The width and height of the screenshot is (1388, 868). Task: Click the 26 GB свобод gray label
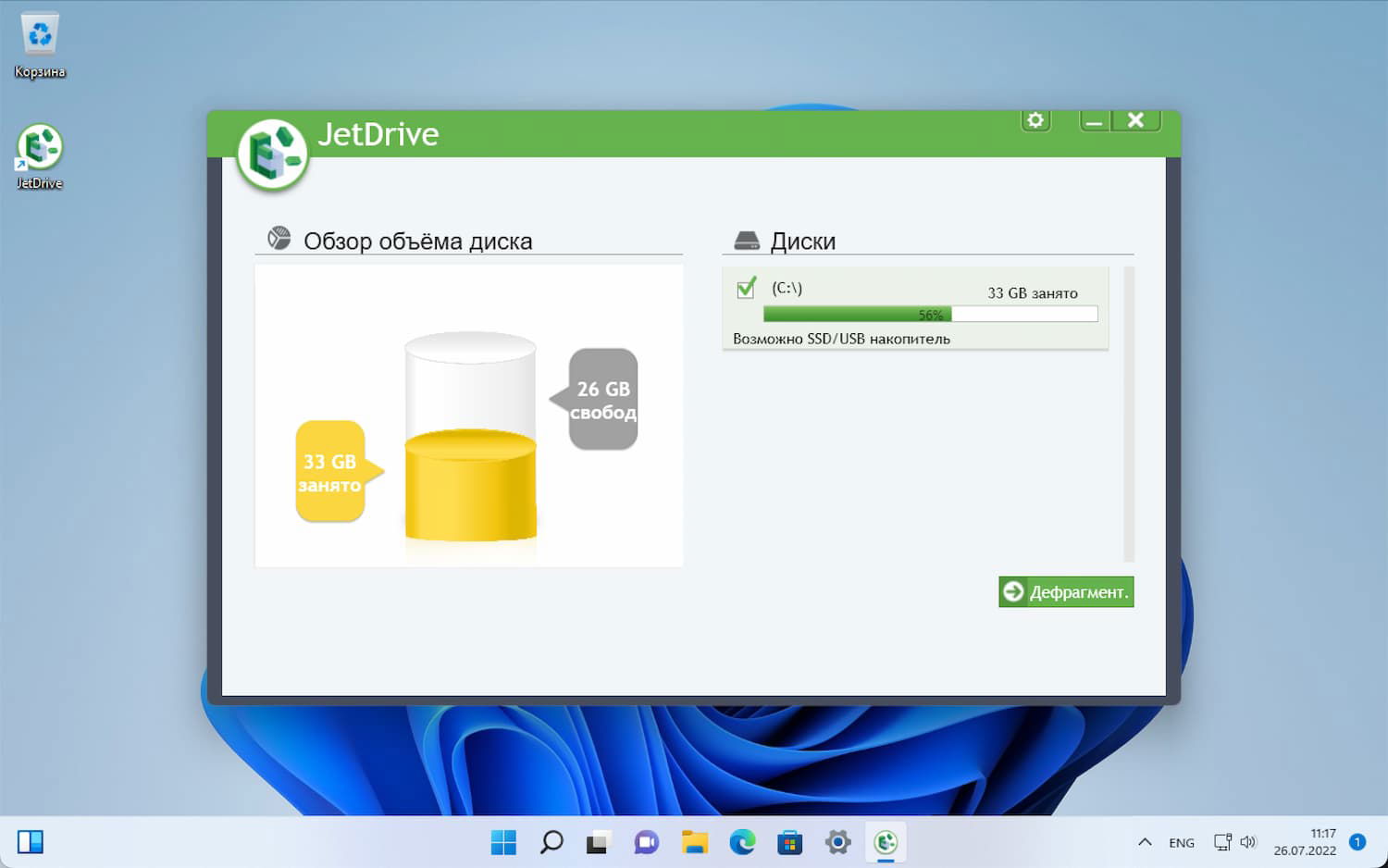pyautogui.click(x=594, y=400)
